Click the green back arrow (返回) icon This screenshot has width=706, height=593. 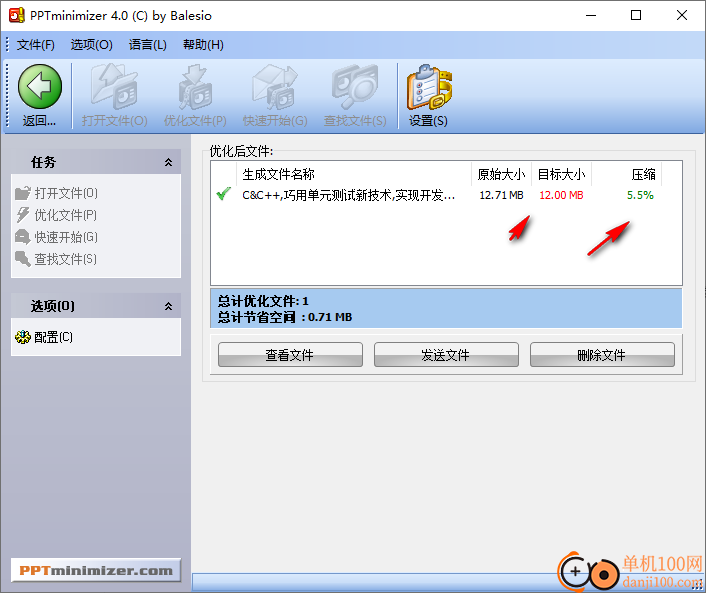40,86
